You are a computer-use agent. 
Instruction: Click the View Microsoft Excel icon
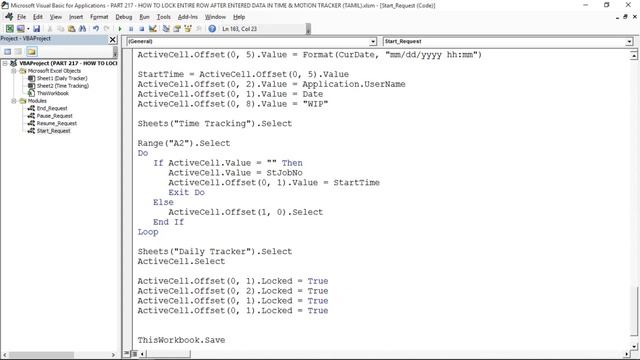coord(9,29)
